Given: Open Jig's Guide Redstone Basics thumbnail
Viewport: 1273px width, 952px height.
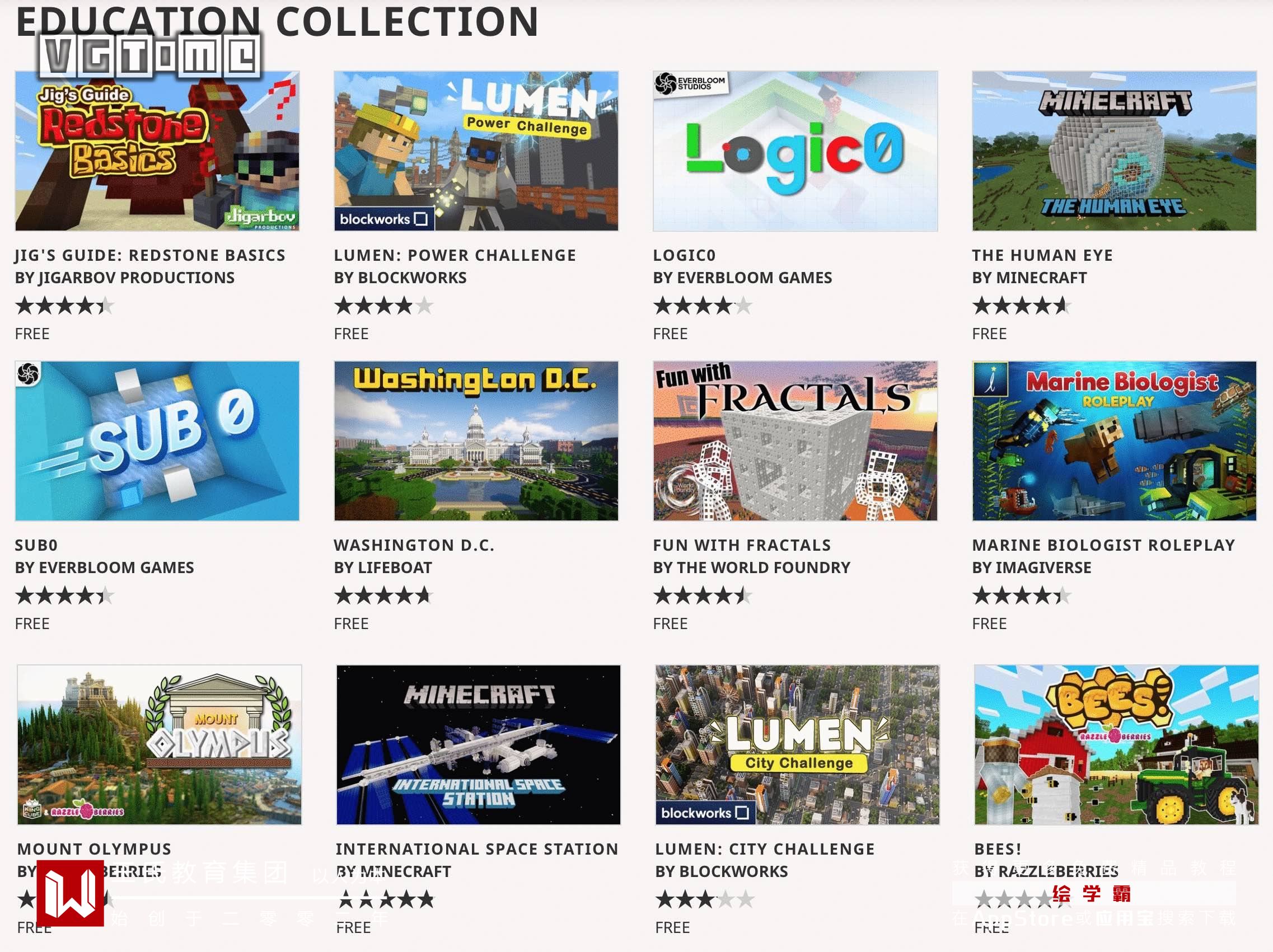Looking at the screenshot, I should point(157,151).
